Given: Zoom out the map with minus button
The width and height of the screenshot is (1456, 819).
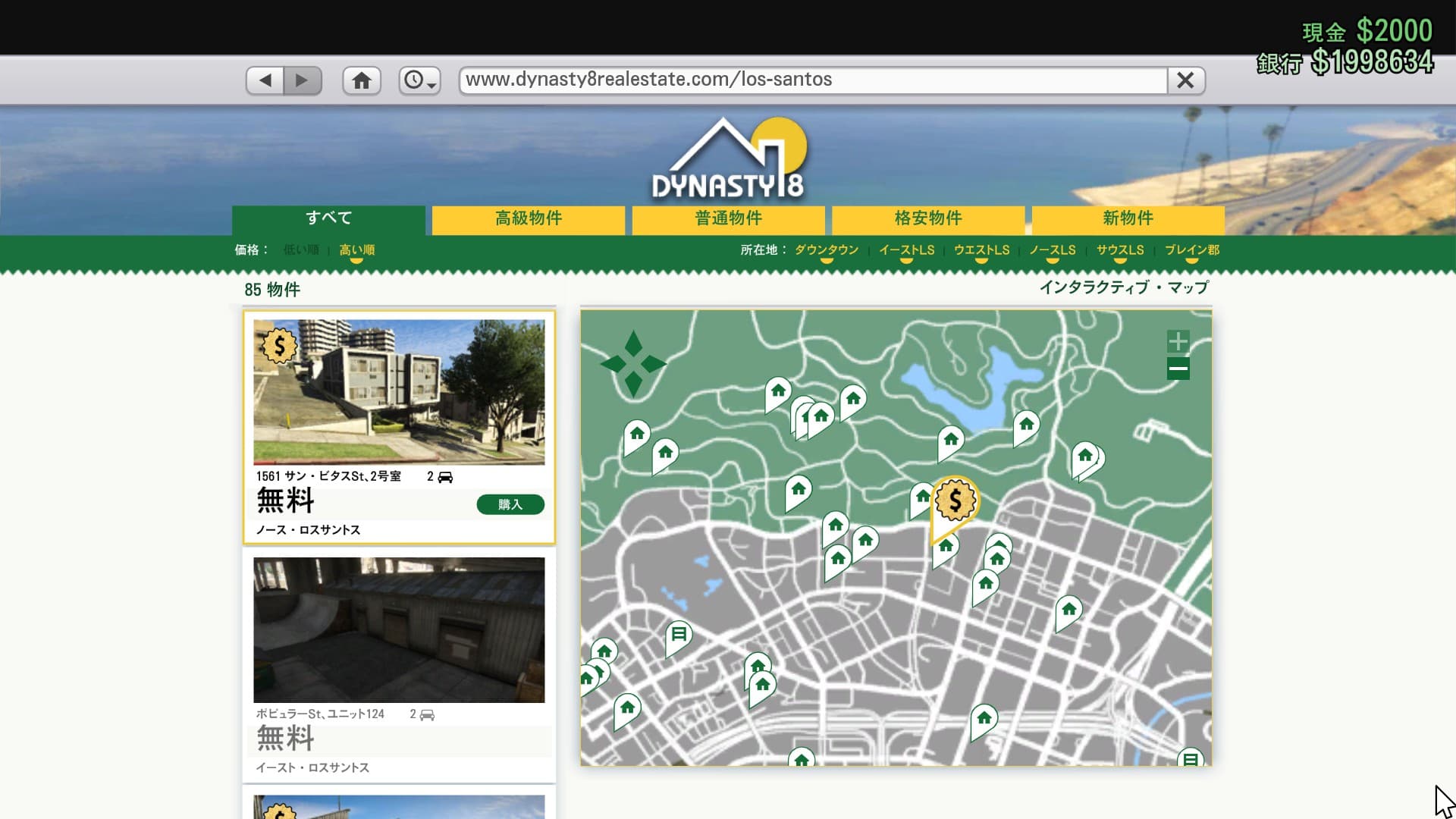Looking at the screenshot, I should click(1178, 369).
